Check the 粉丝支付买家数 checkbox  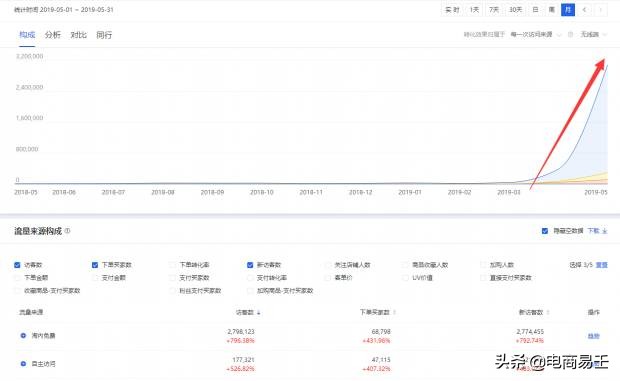172,291
